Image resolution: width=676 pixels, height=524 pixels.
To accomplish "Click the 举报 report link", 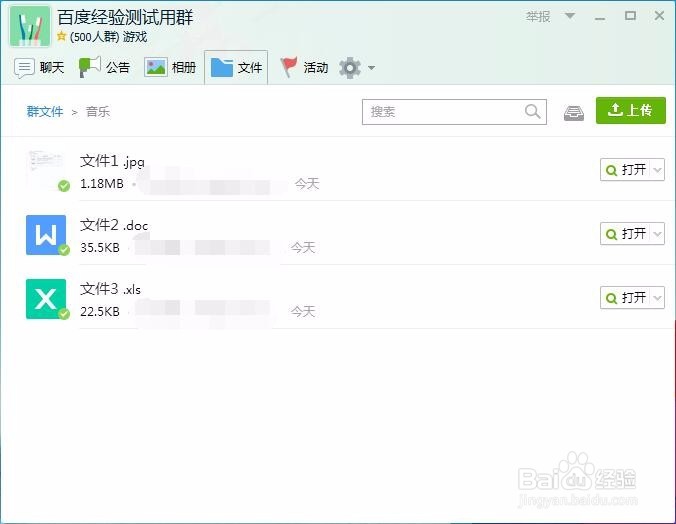I will pos(538,16).
